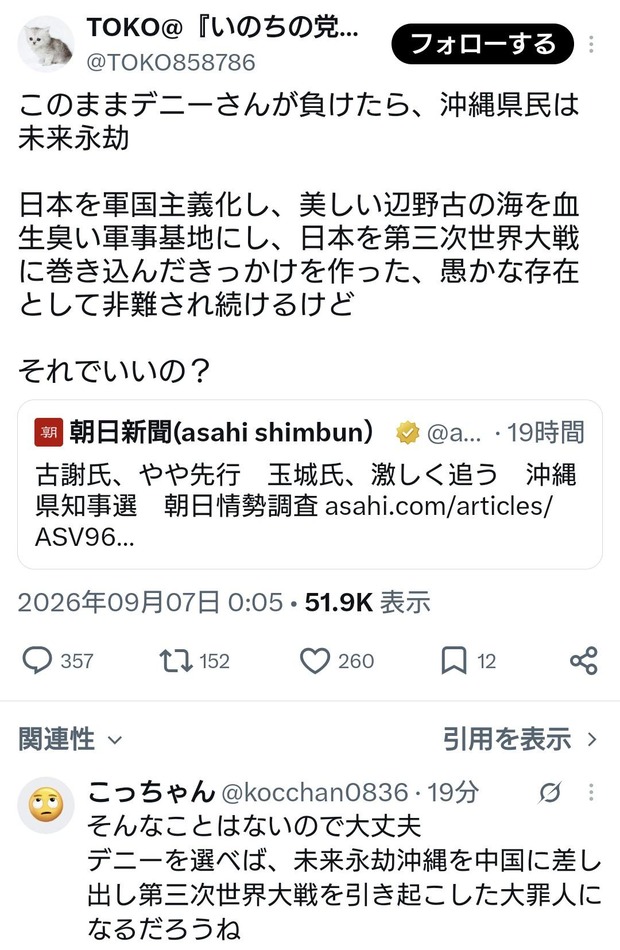This screenshot has height=950, width=620.
Task: Like the tweet via the heart icon
Action: [315, 660]
